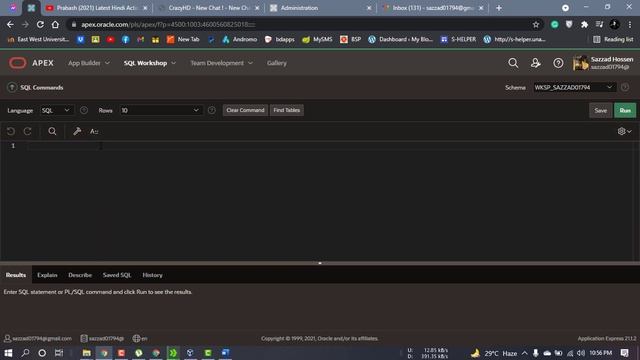
Task: Open the search icon in APEX header
Action: [x=513, y=63]
